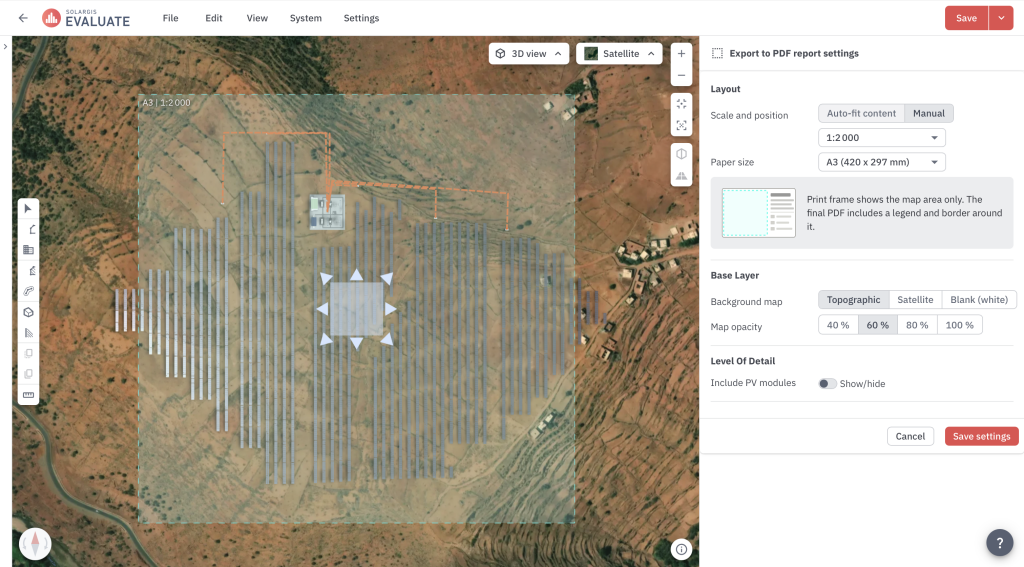Click the road or cable path tool
The image size is (1024, 567).
coord(28,291)
